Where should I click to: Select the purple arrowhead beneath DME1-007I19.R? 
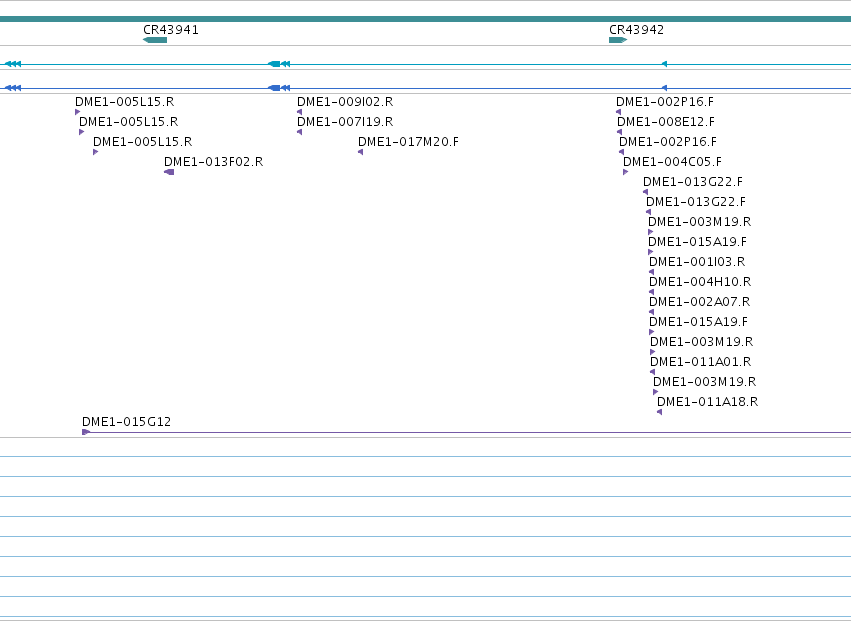pyautogui.click(x=300, y=132)
